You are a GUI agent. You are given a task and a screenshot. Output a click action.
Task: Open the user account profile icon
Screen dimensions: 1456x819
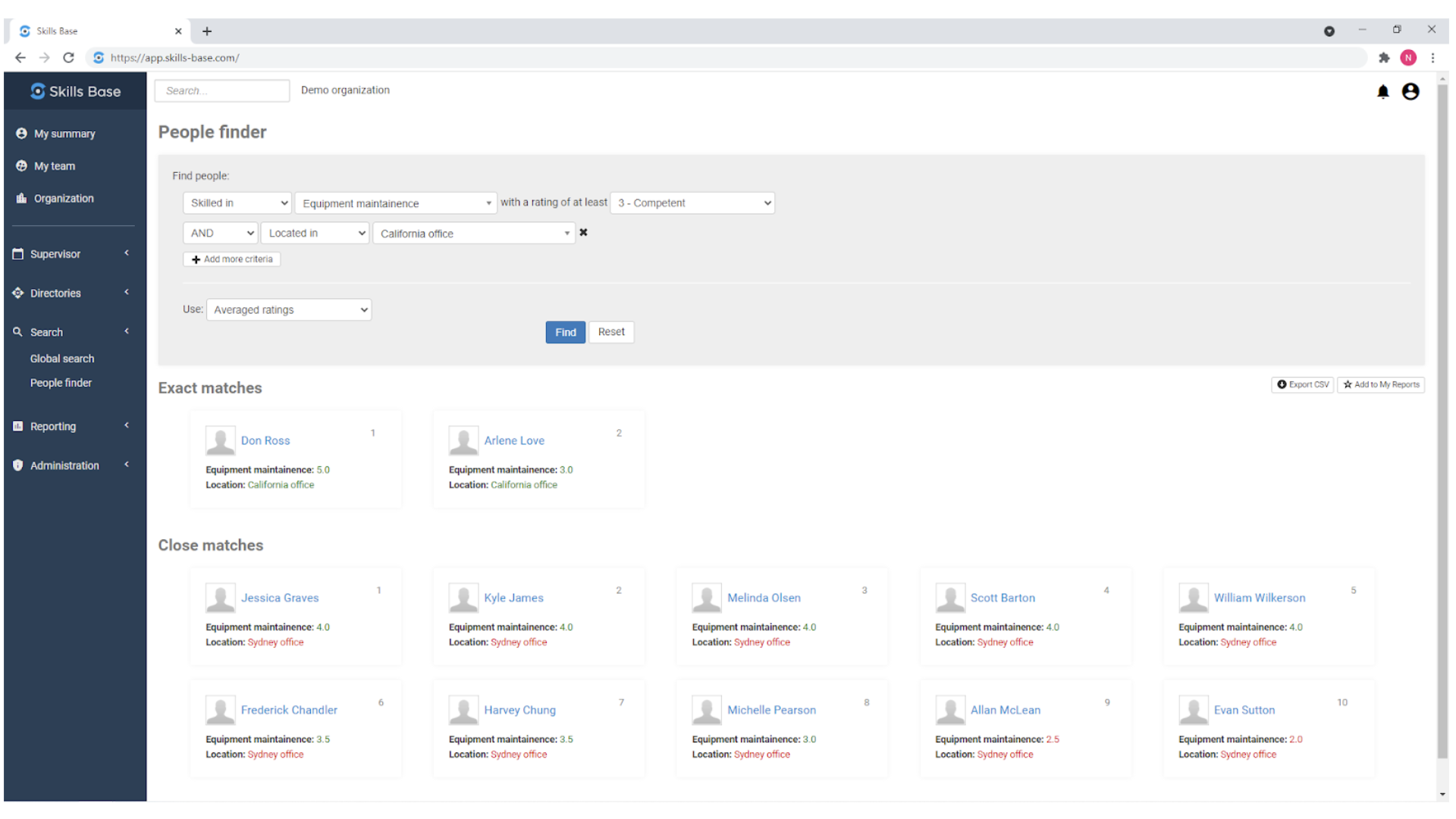(1410, 92)
